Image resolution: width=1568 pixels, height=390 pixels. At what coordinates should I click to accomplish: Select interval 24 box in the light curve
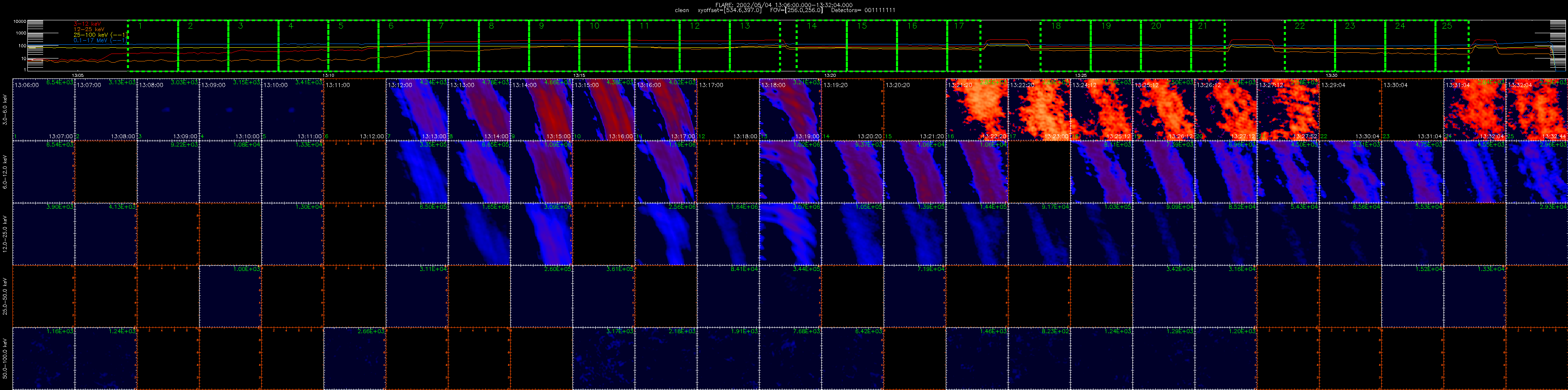pos(1410,46)
